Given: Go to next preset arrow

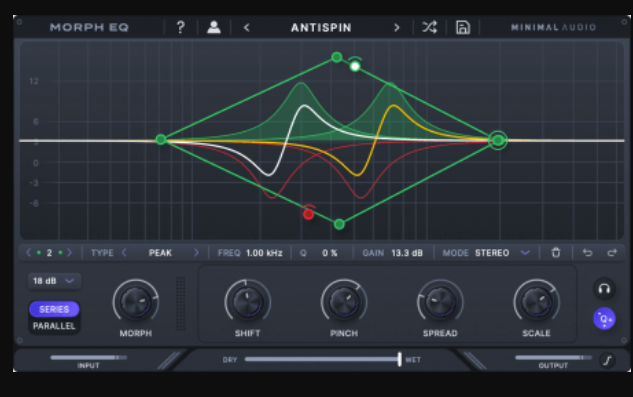Looking at the screenshot, I should (396, 27).
